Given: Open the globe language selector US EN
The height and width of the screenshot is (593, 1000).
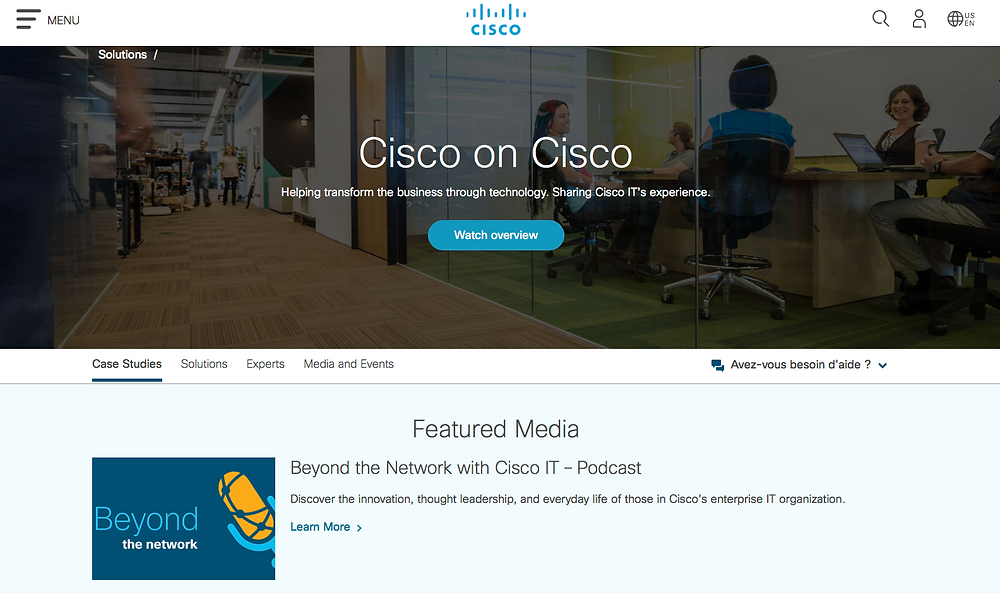Looking at the screenshot, I should pyautogui.click(x=961, y=19).
